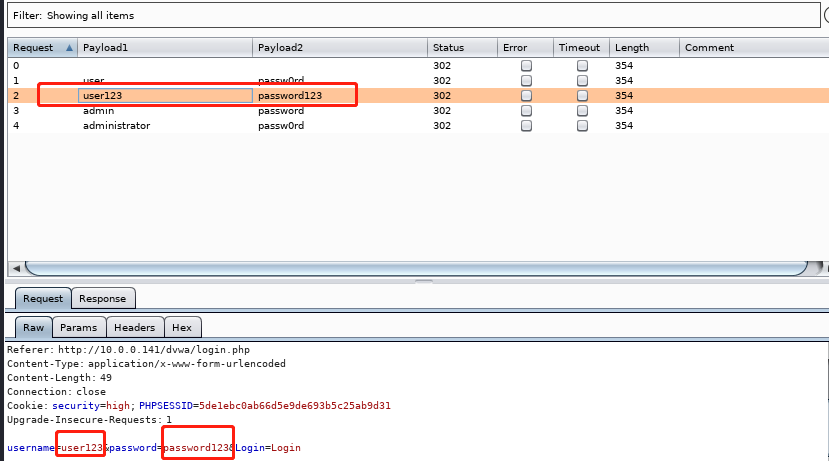Click the PHPSESSID cookie value
This screenshot has height=461, width=829.
pyautogui.click(x=294, y=406)
